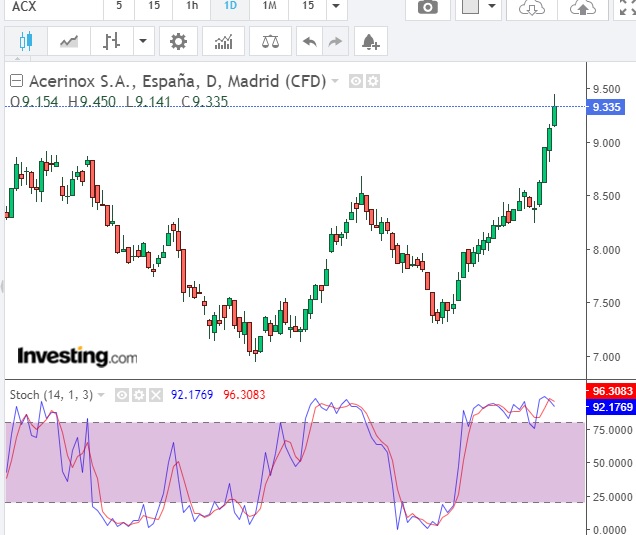Open the layout square dropdown
The image size is (636, 535).
pyautogui.click(x=479, y=7)
